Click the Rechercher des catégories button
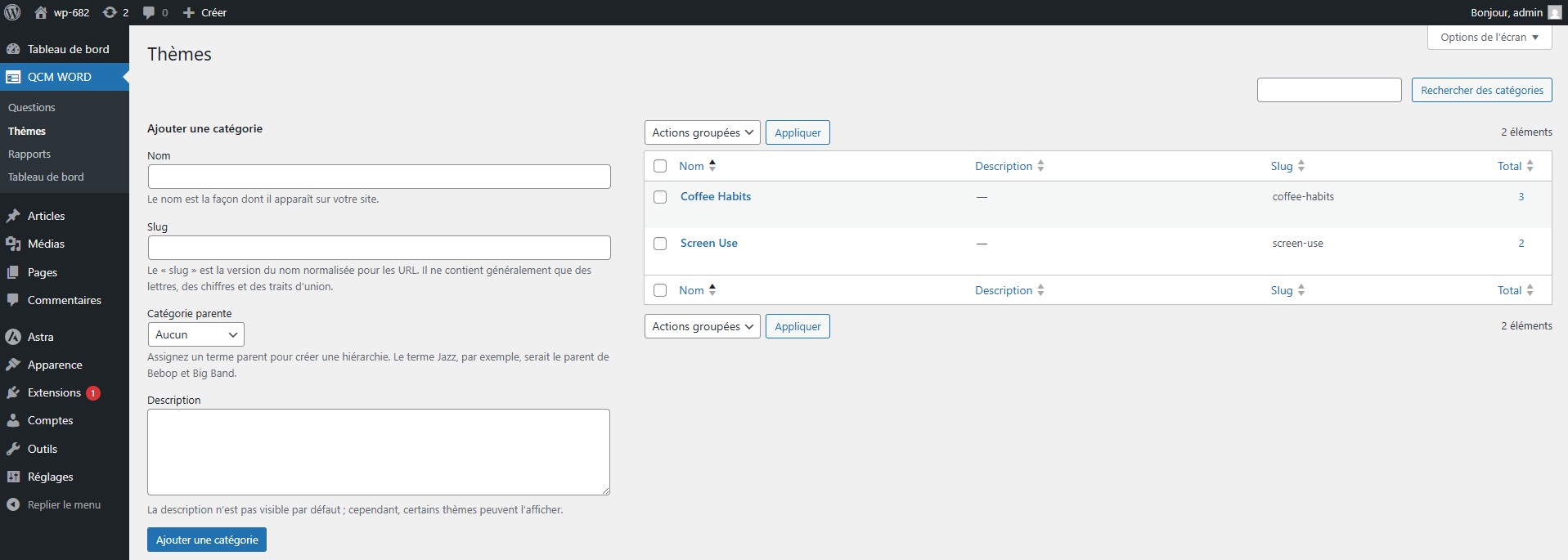The width and height of the screenshot is (1568, 560). coord(1481,91)
